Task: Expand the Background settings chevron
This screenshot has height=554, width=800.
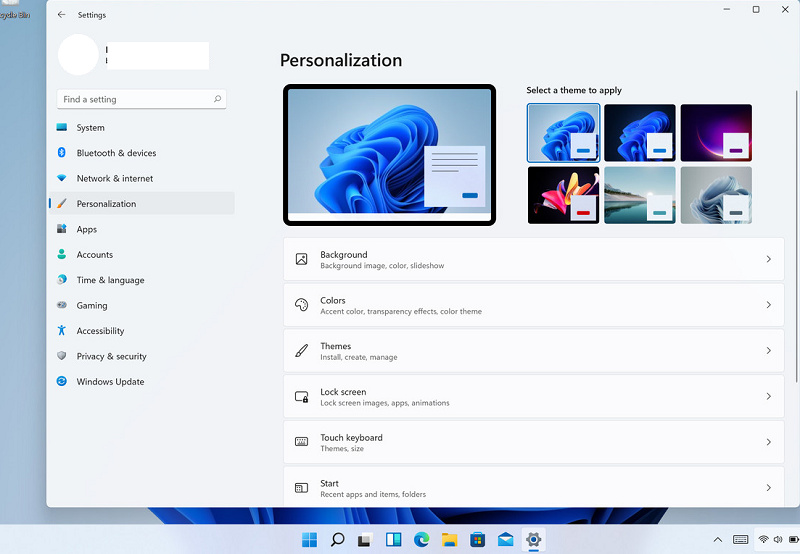Action: pos(768,259)
